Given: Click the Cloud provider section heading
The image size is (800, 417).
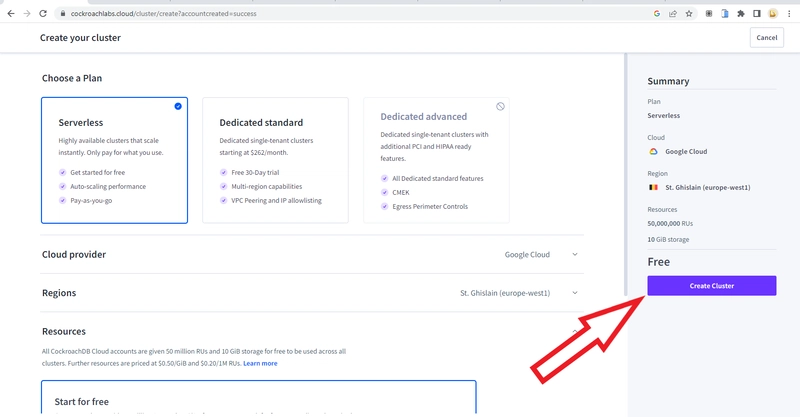Looking at the screenshot, I should [74, 254].
